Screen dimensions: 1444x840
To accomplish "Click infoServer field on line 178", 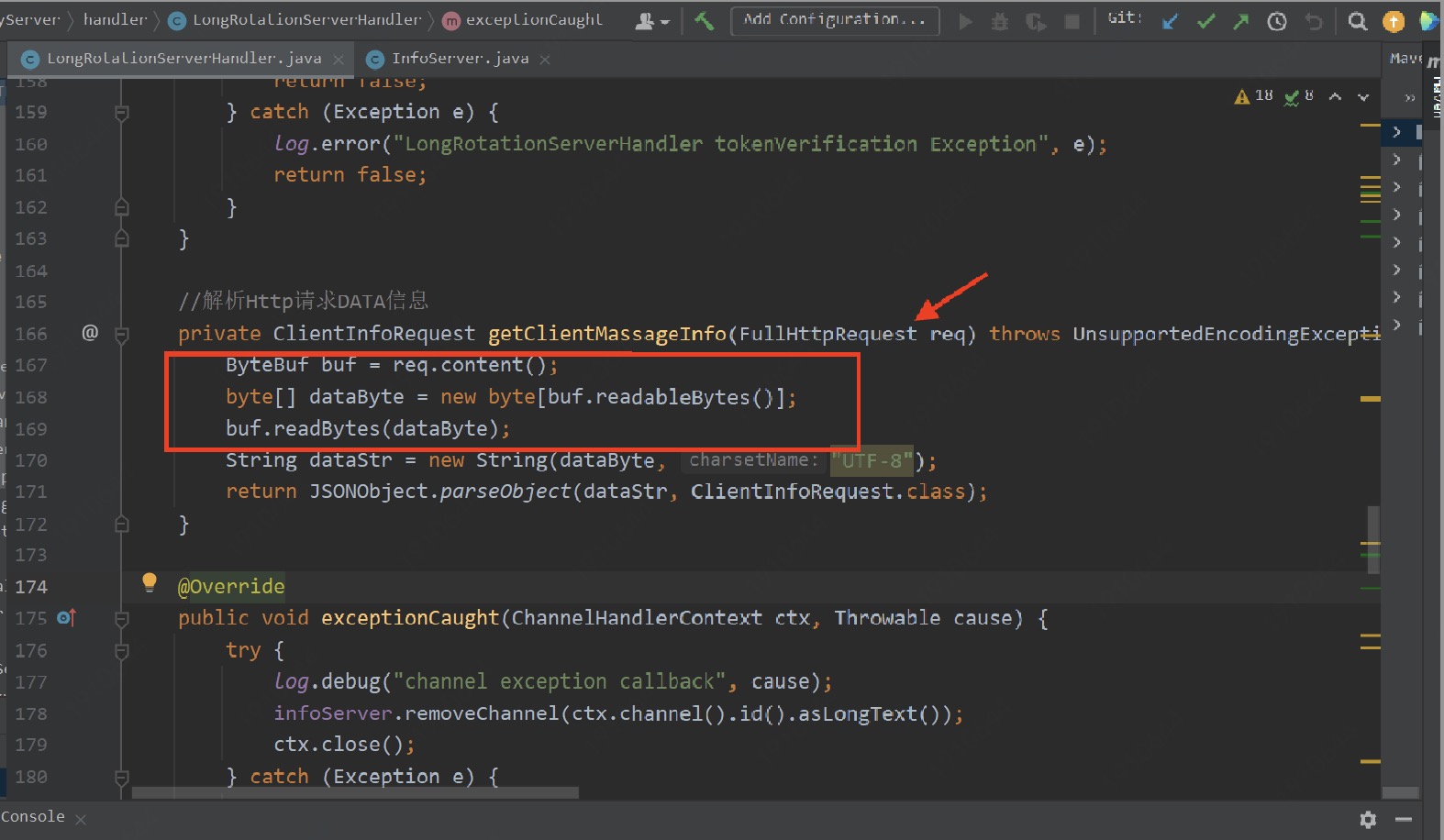I will 333,713.
